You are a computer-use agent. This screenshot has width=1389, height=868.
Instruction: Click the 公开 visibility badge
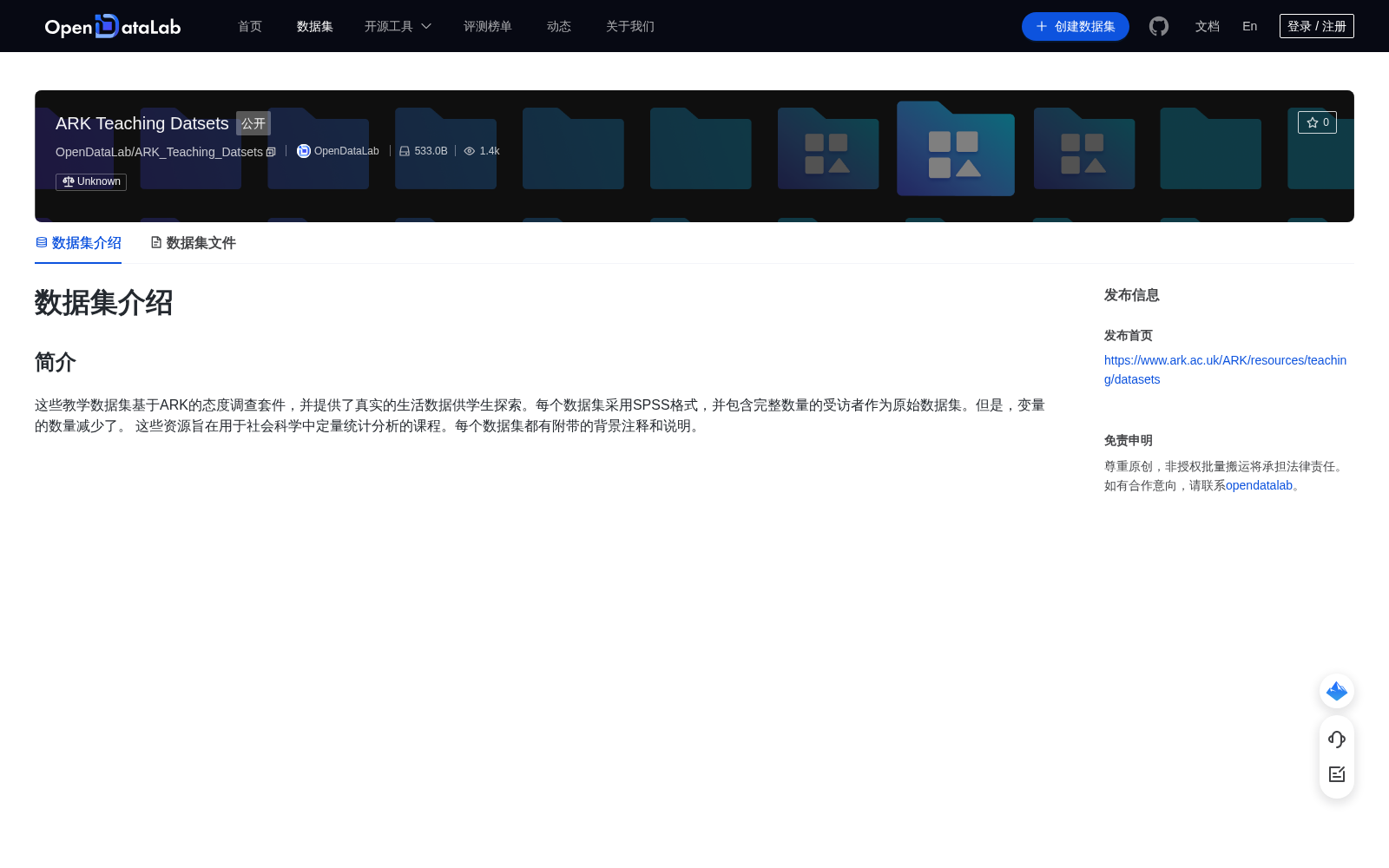(253, 123)
